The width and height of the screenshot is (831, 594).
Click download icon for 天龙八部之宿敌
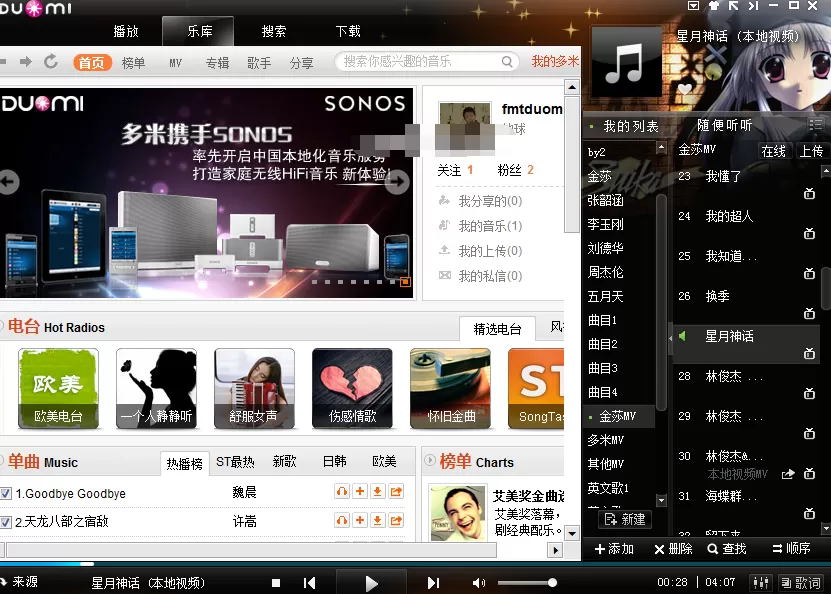tap(377, 520)
